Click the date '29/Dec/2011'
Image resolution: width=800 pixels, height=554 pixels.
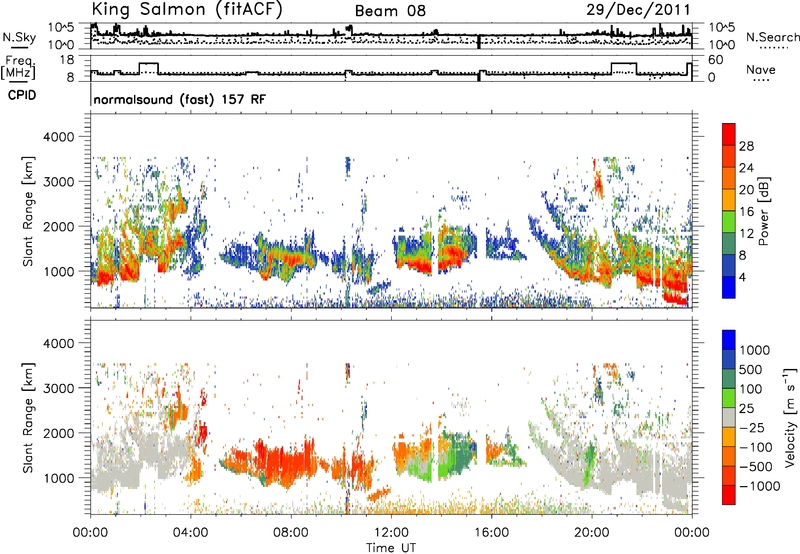pos(638,10)
